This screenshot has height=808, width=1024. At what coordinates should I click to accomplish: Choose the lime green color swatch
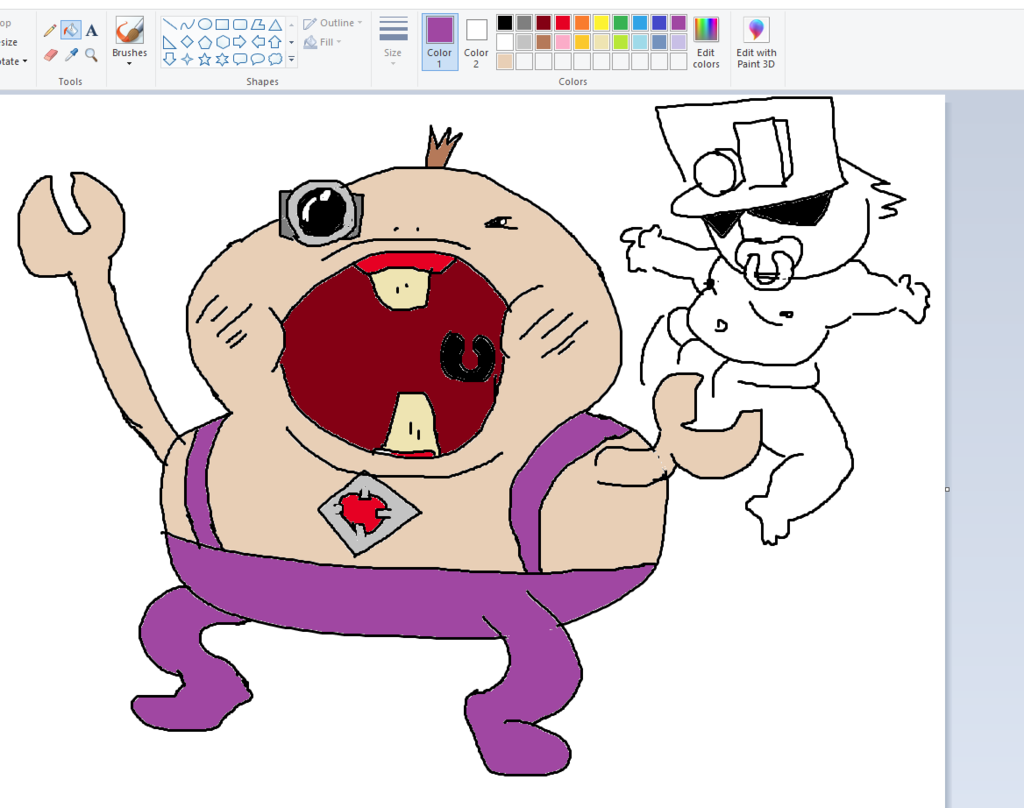click(620, 42)
